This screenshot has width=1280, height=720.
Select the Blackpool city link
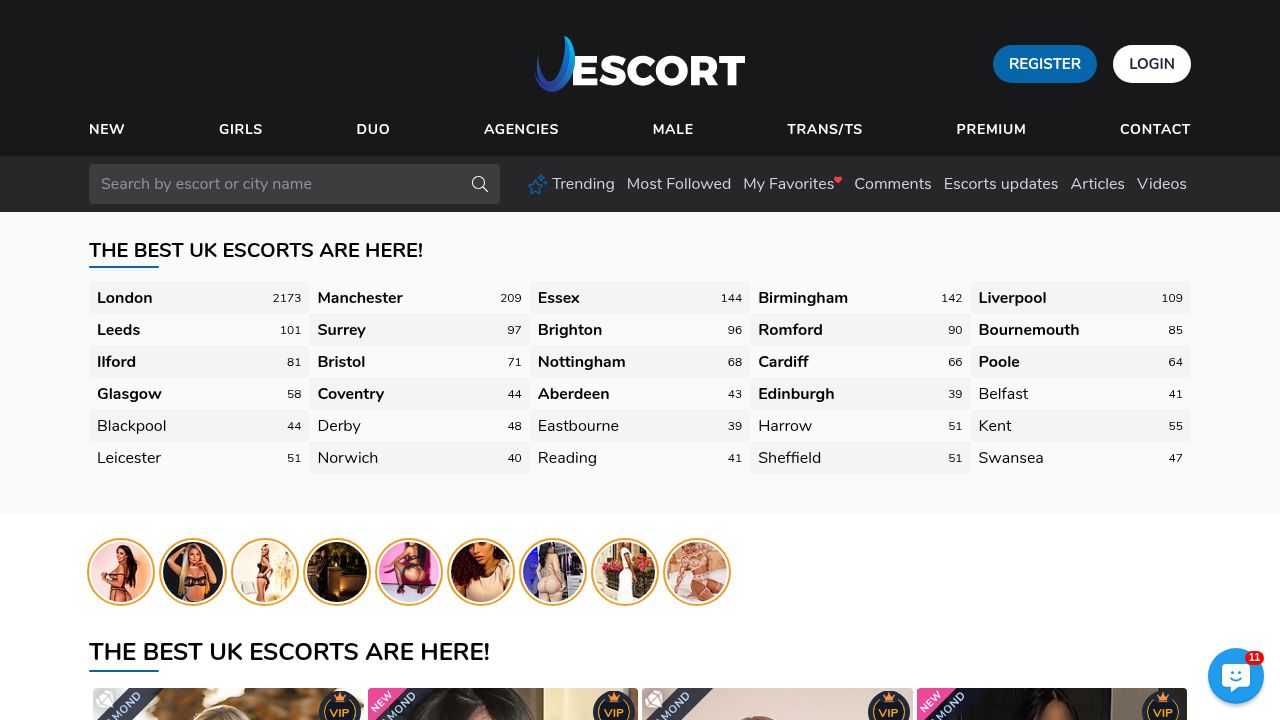(199, 426)
